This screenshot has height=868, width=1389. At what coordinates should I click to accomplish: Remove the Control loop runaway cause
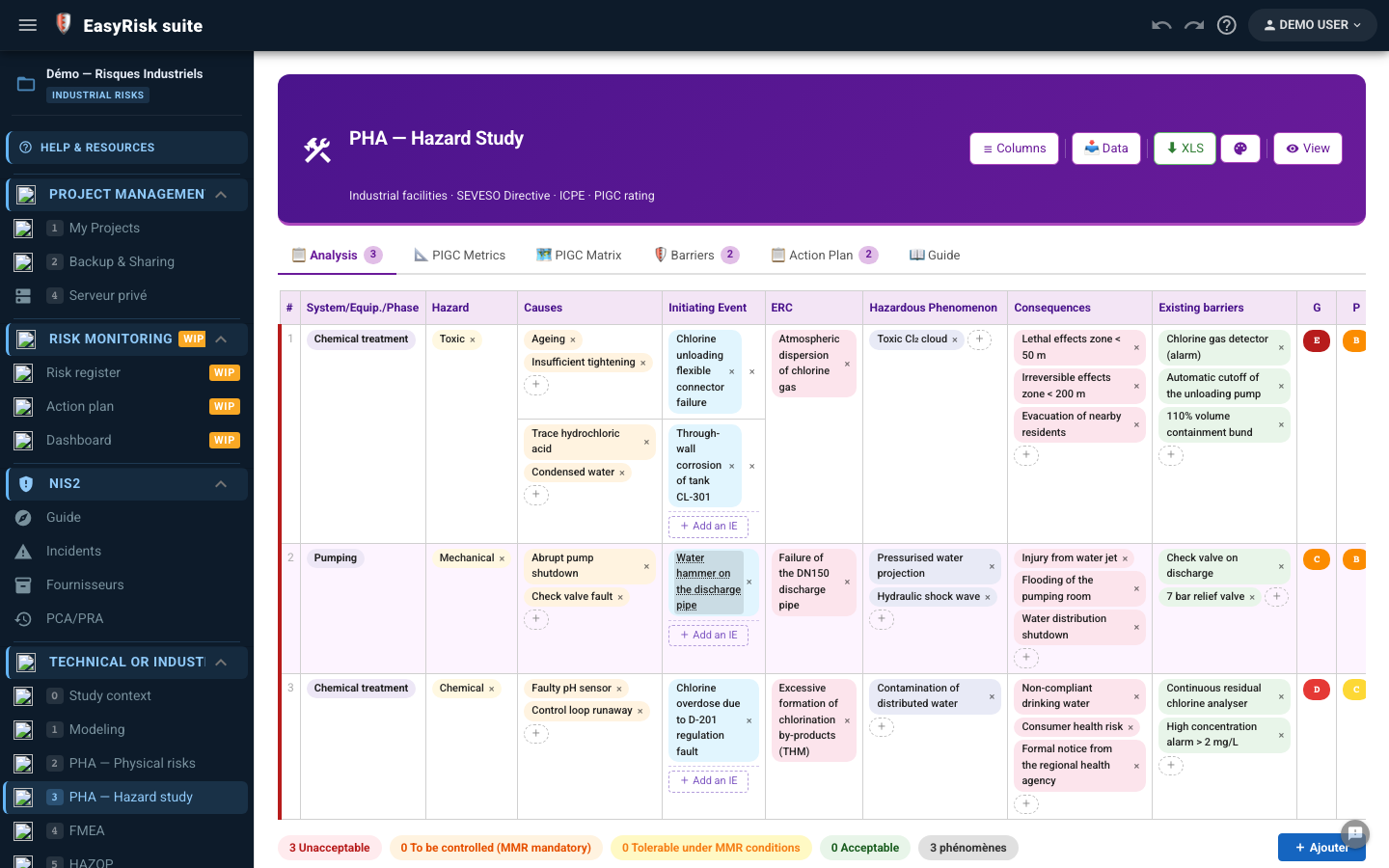click(640, 711)
